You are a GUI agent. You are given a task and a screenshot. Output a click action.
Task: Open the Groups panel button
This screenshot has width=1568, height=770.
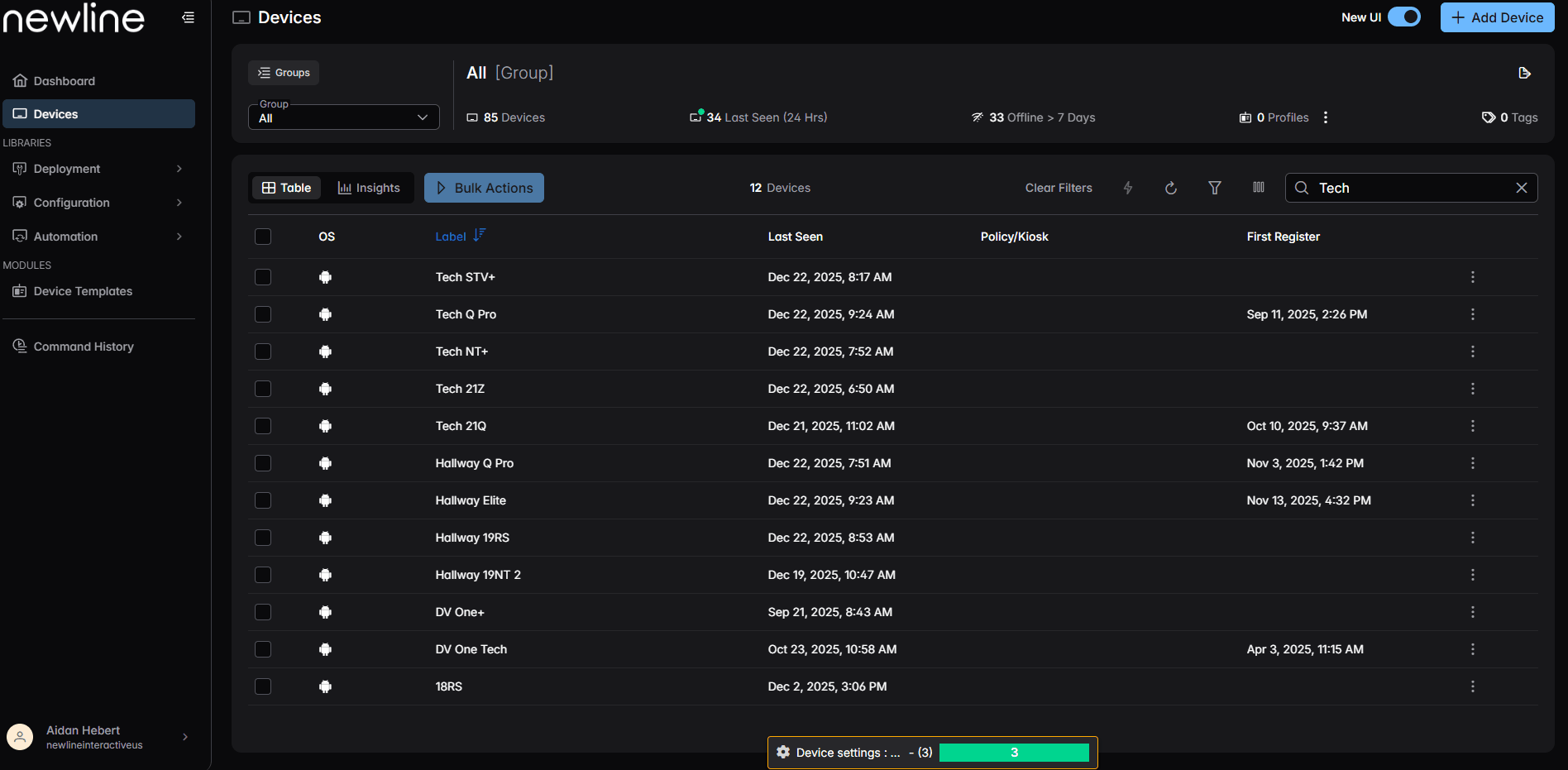pyautogui.click(x=284, y=73)
